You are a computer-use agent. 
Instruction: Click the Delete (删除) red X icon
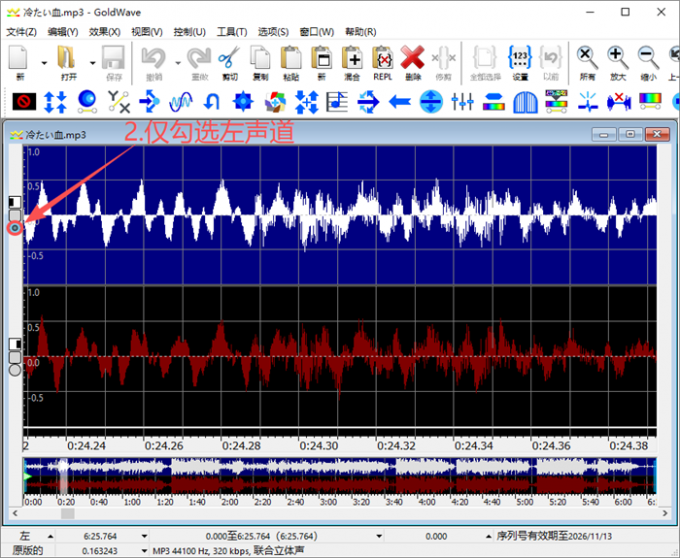click(x=412, y=58)
